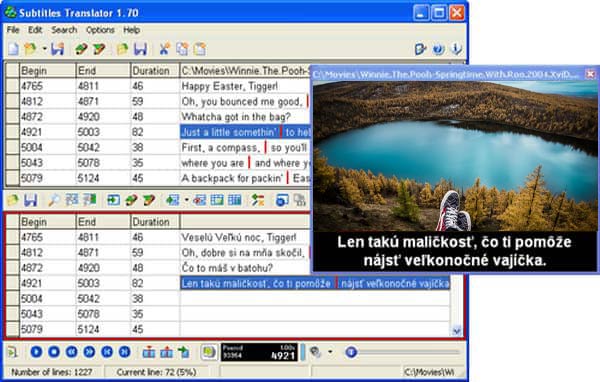Skip to next subtitle with blue skip-forward button
Screen dimensions: 600x382
tap(124, 352)
